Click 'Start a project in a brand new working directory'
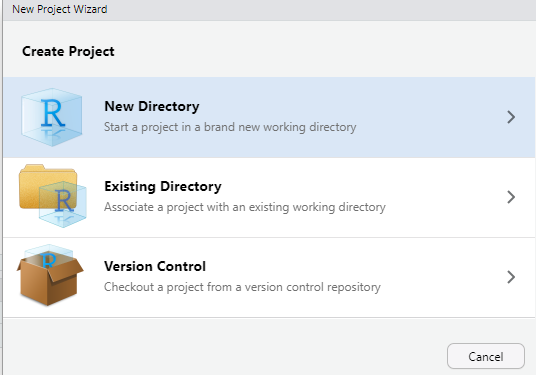Image resolution: width=536 pixels, height=375 pixels. (230, 127)
